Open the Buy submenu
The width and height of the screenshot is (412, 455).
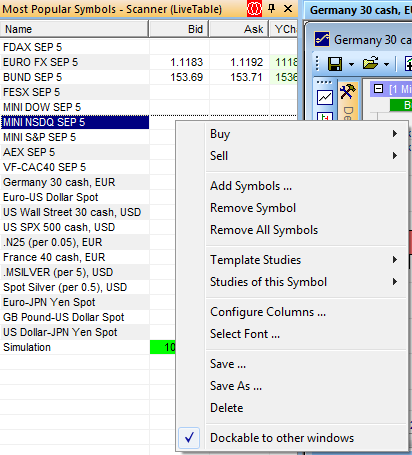point(306,134)
